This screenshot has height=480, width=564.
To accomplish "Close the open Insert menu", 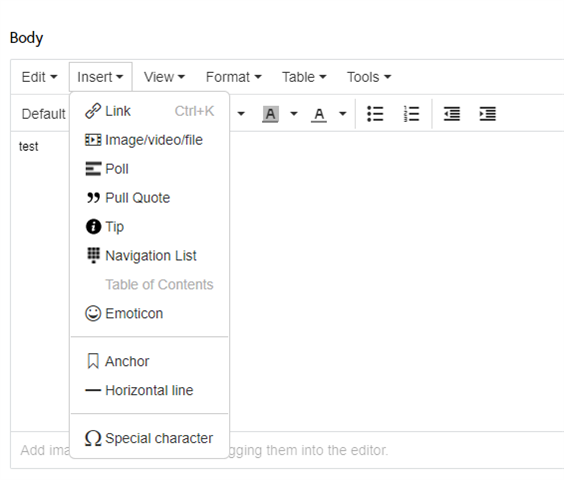I will 100,77.
